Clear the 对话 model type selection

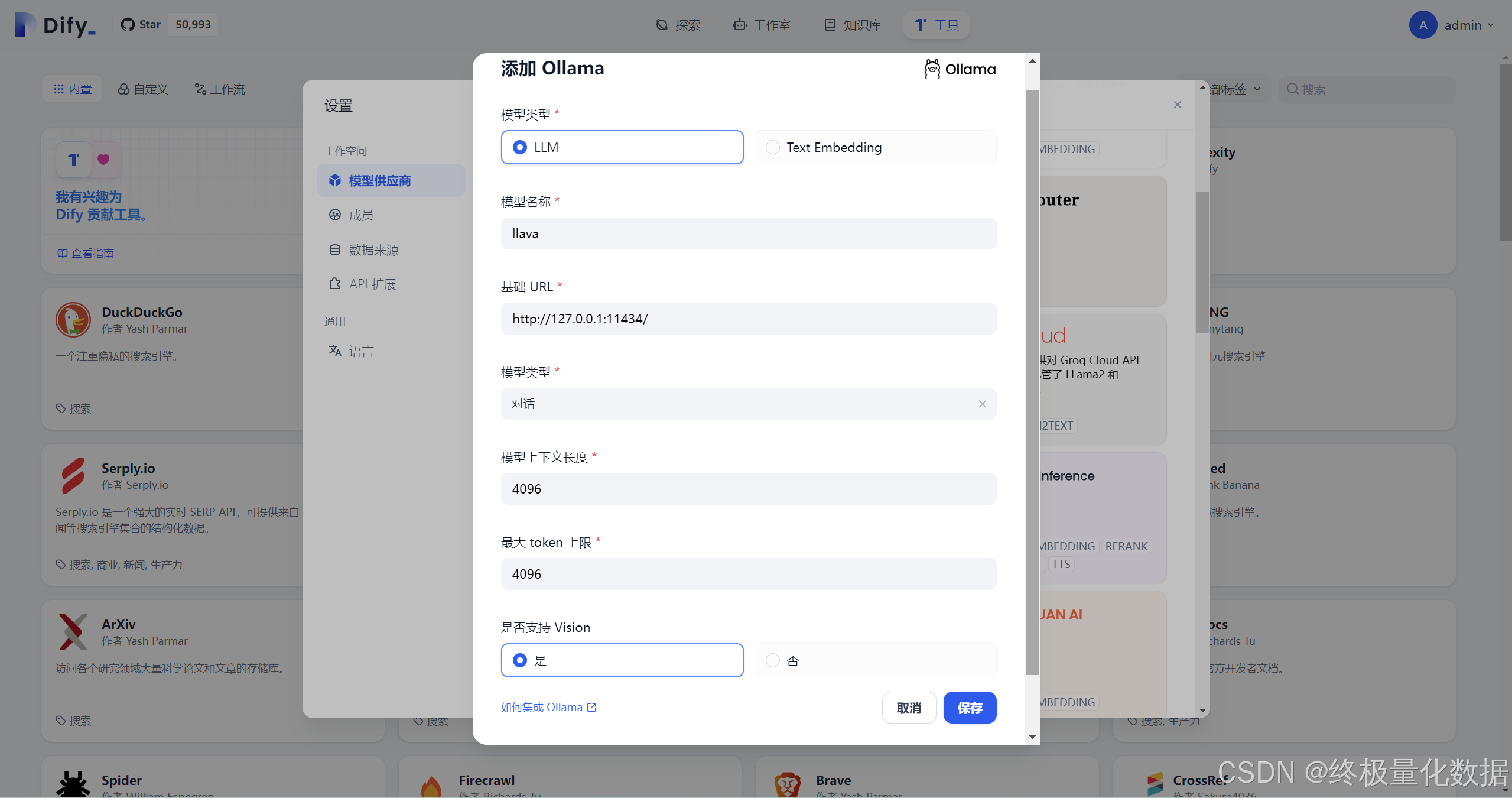point(982,404)
